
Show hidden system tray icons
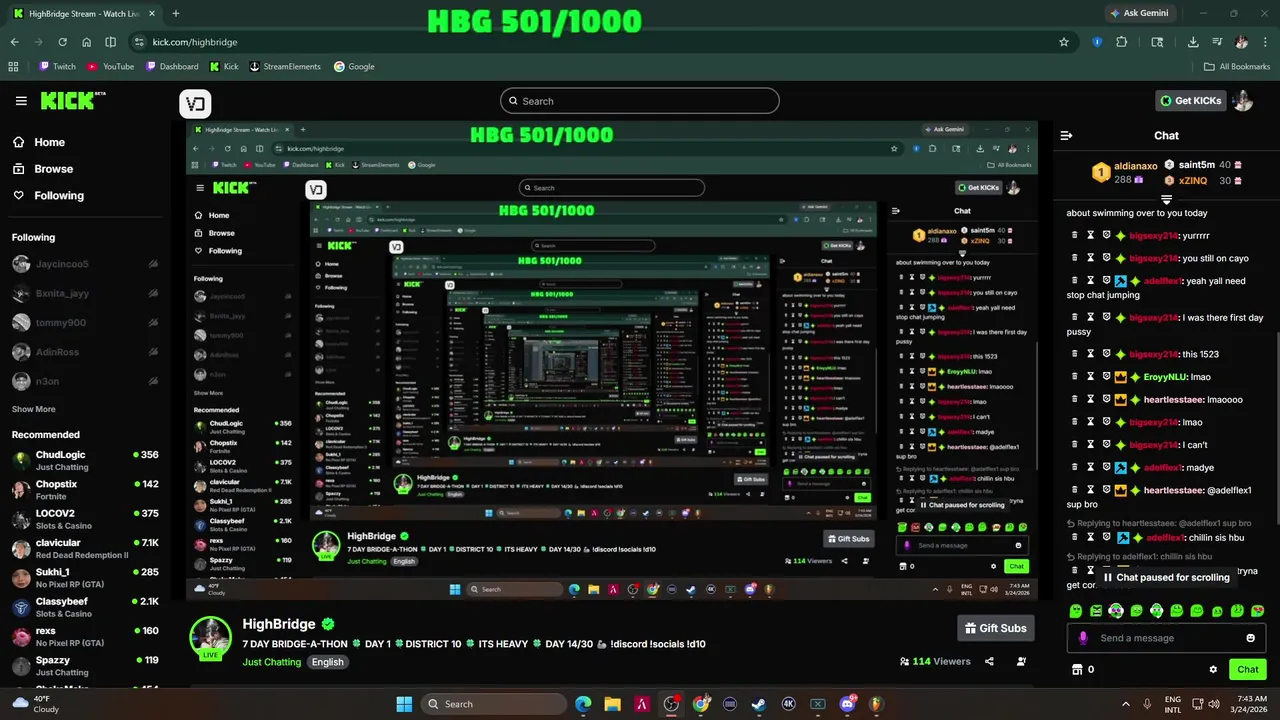pos(1125,704)
